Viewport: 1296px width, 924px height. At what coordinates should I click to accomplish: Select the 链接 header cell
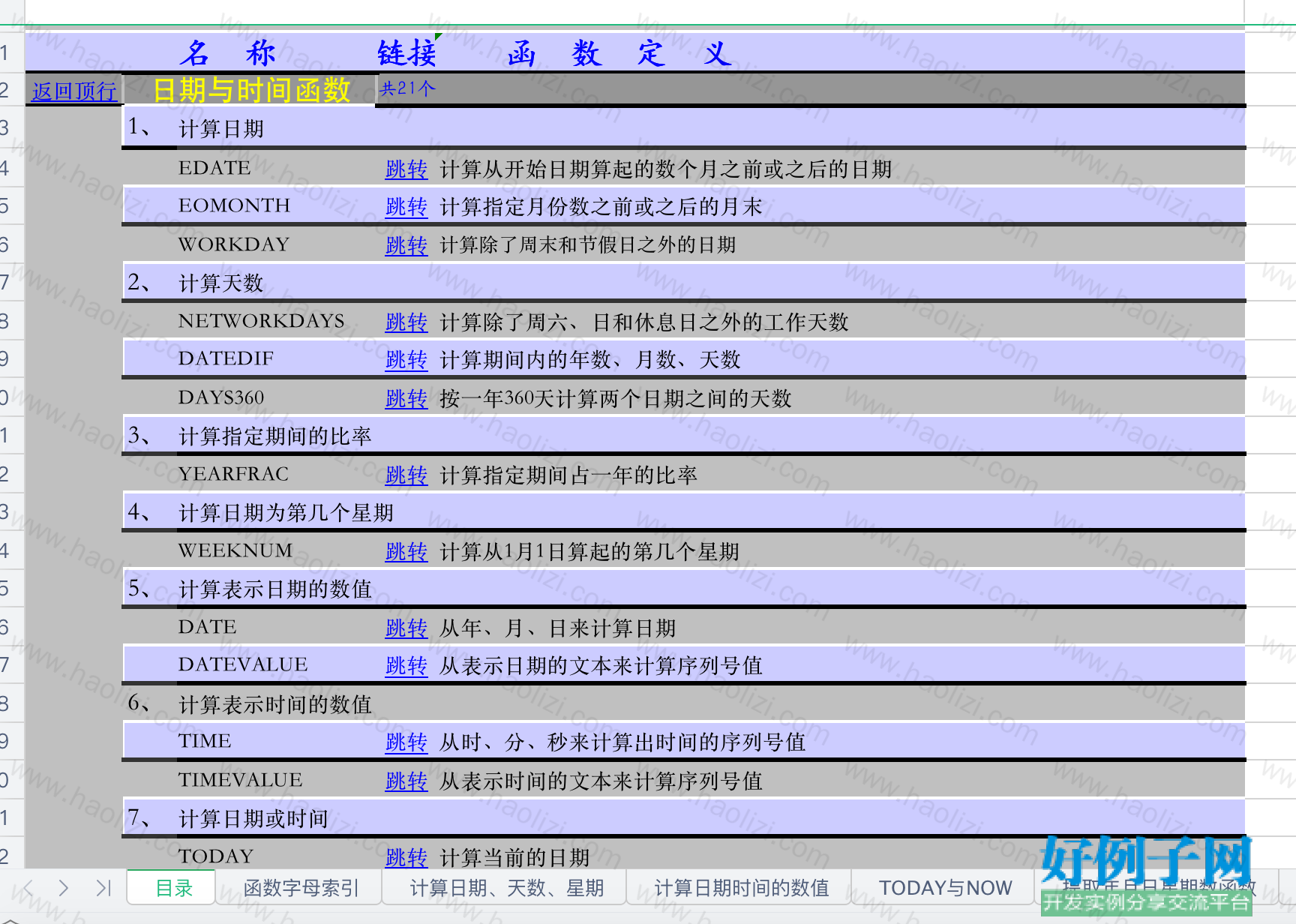pos(407,52)
